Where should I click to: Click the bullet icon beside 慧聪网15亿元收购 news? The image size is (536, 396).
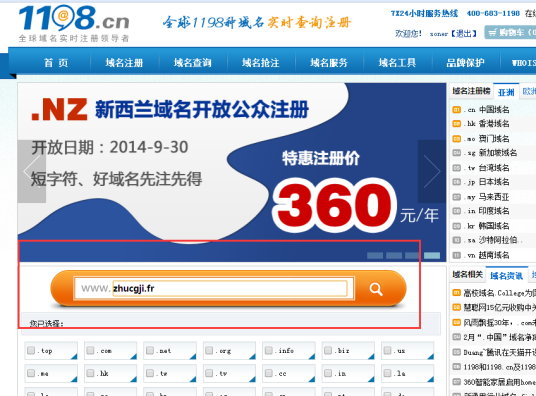(456, 307)
